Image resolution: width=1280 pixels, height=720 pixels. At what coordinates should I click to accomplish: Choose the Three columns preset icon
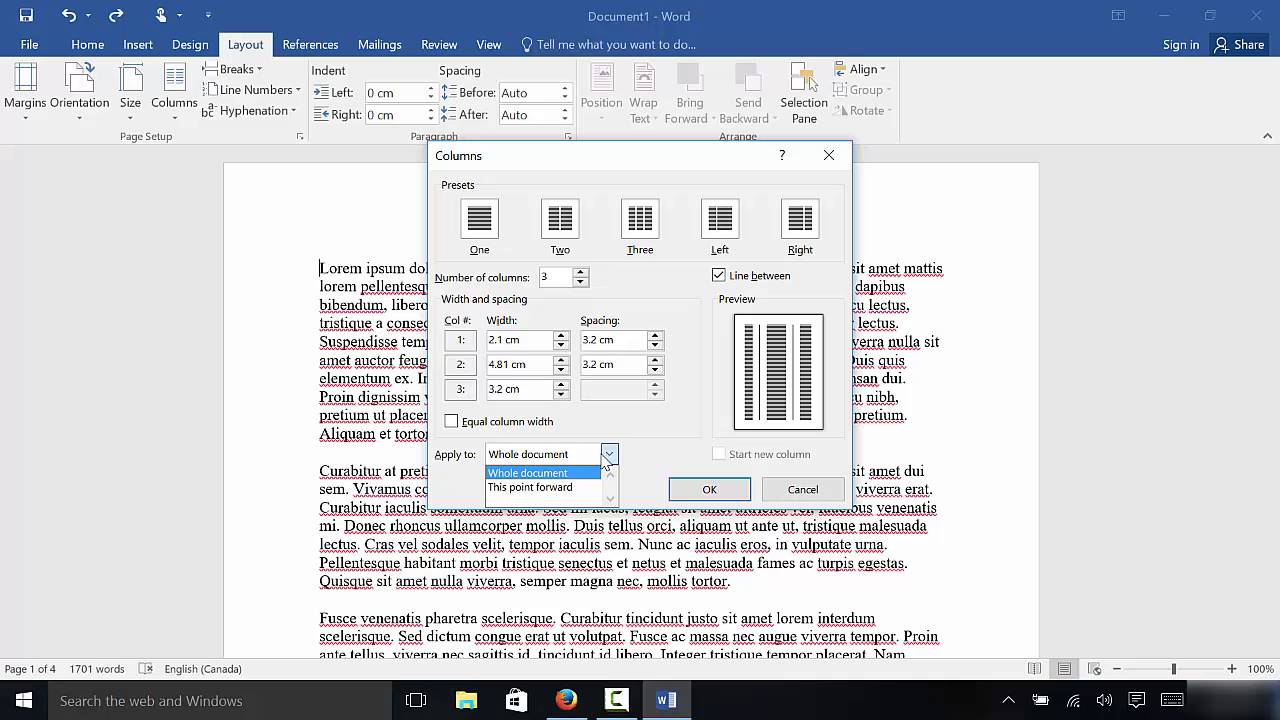(640, 219)
